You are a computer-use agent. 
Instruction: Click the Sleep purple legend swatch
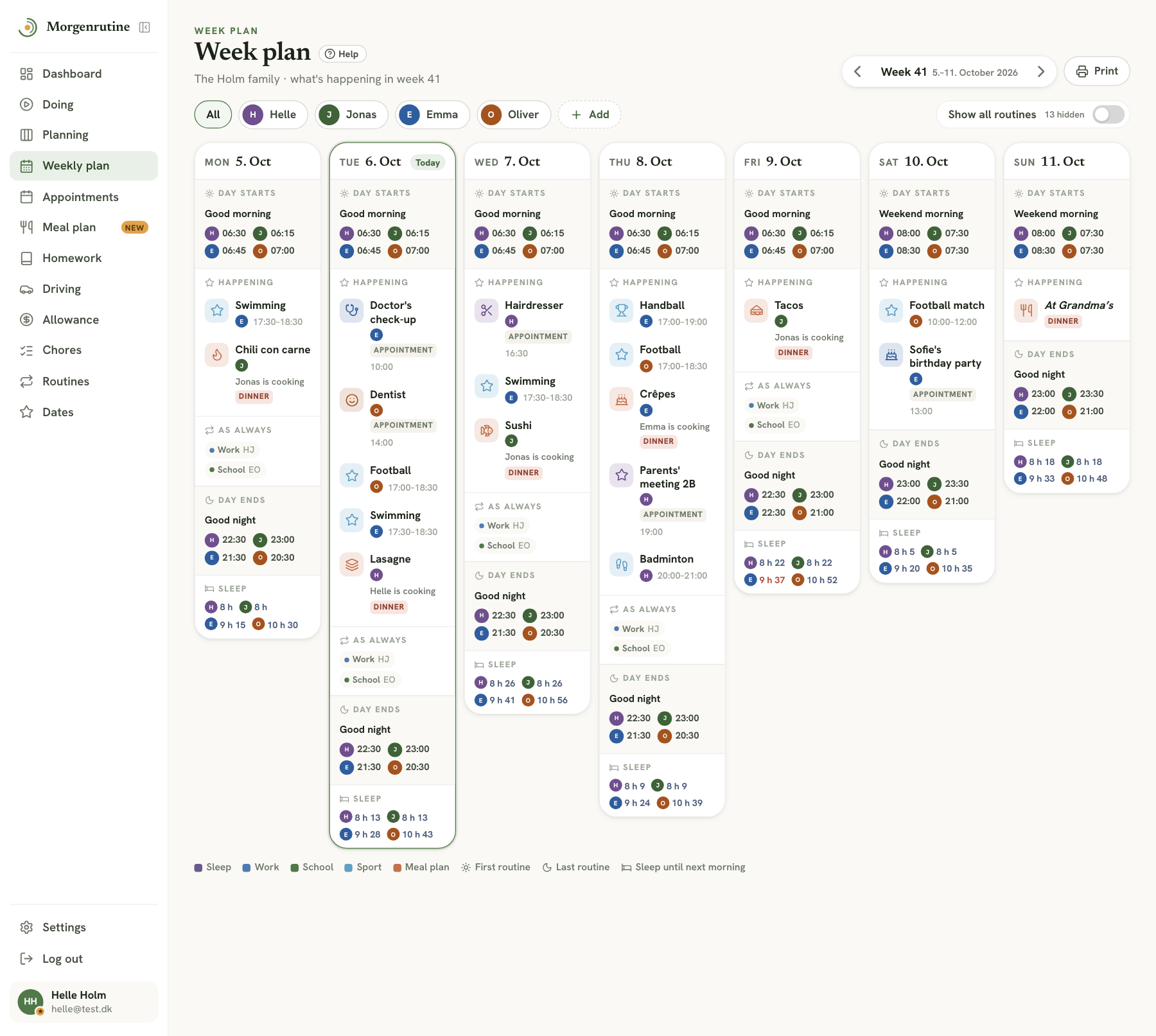(198, 868)
